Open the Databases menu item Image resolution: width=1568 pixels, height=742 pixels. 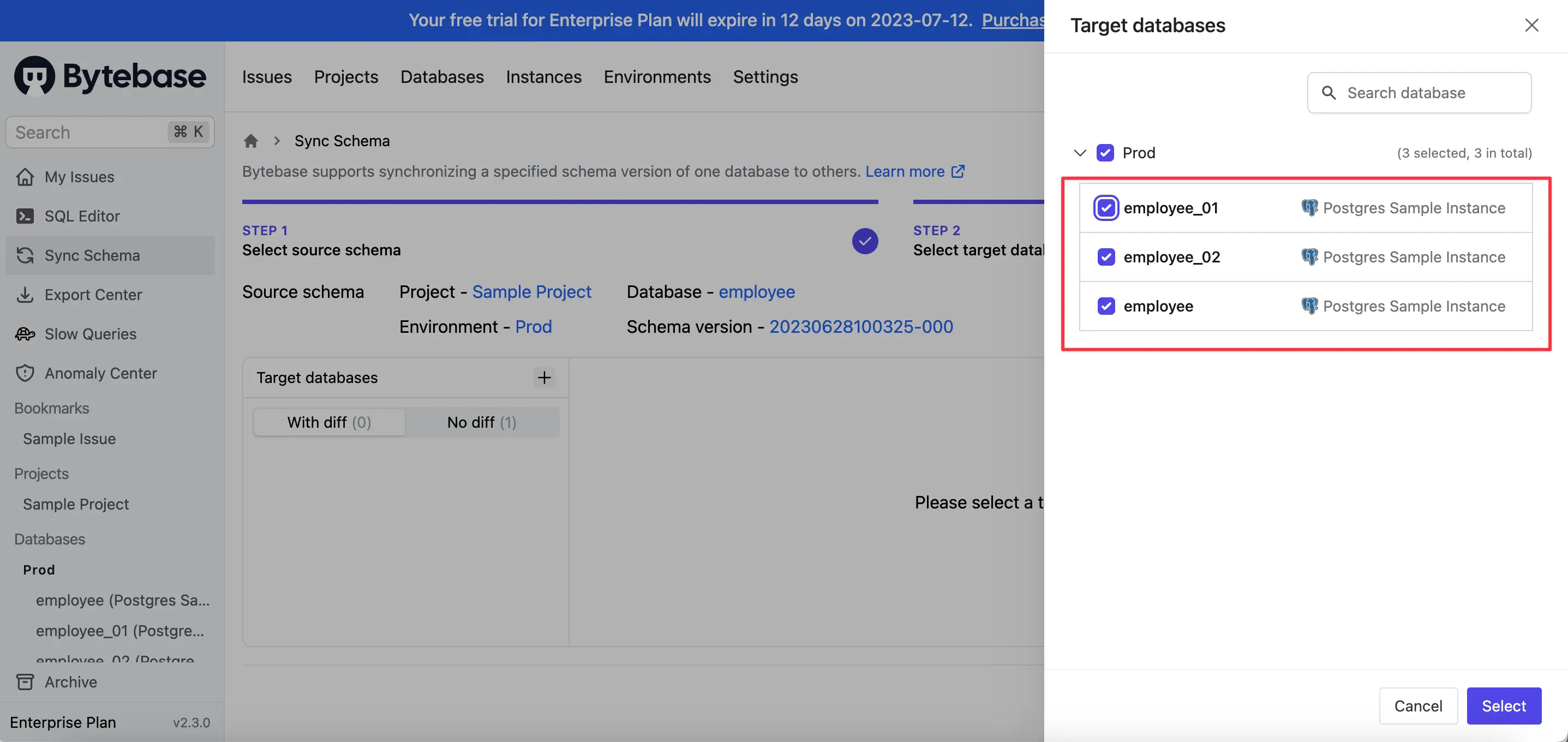pos(442,76)
